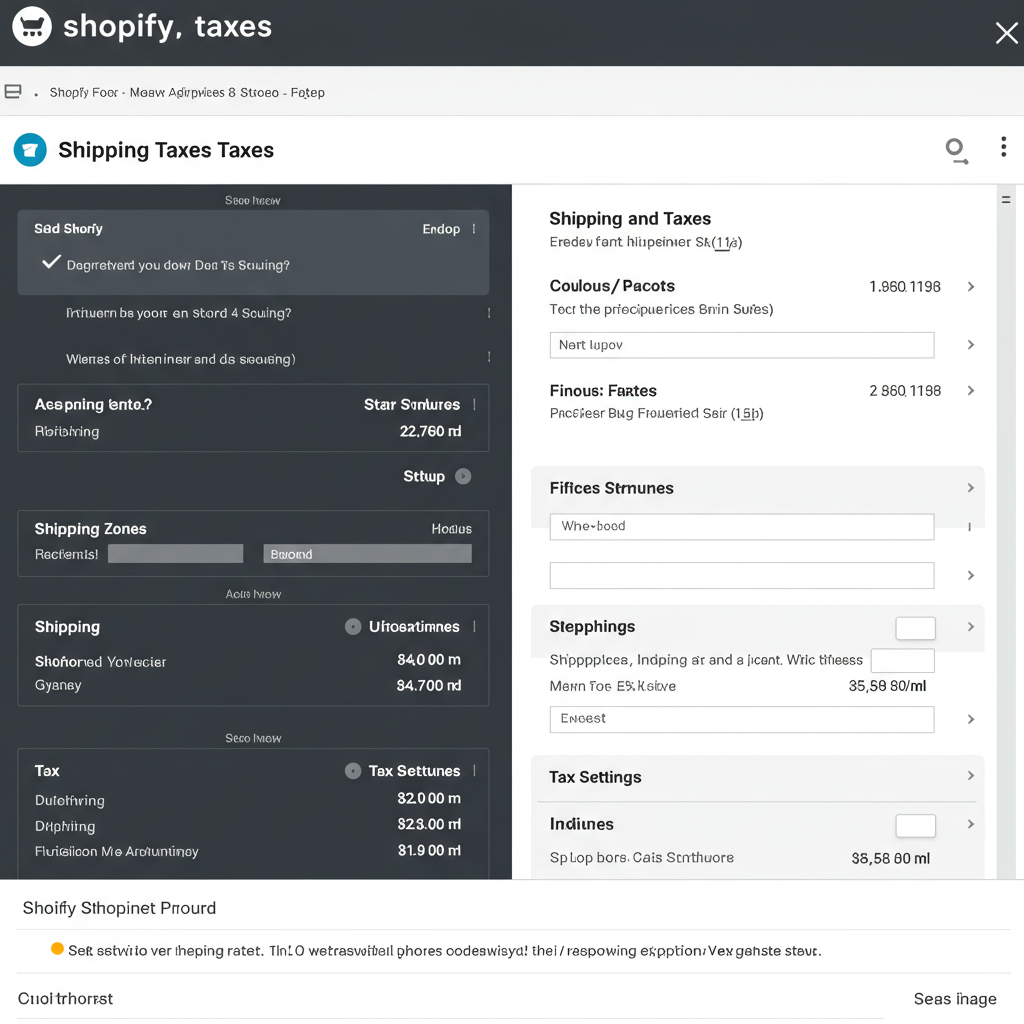Click the Reclemtsl gray bar
1024x1024 pixels.
pyautogui.click(x=176, y=554)
